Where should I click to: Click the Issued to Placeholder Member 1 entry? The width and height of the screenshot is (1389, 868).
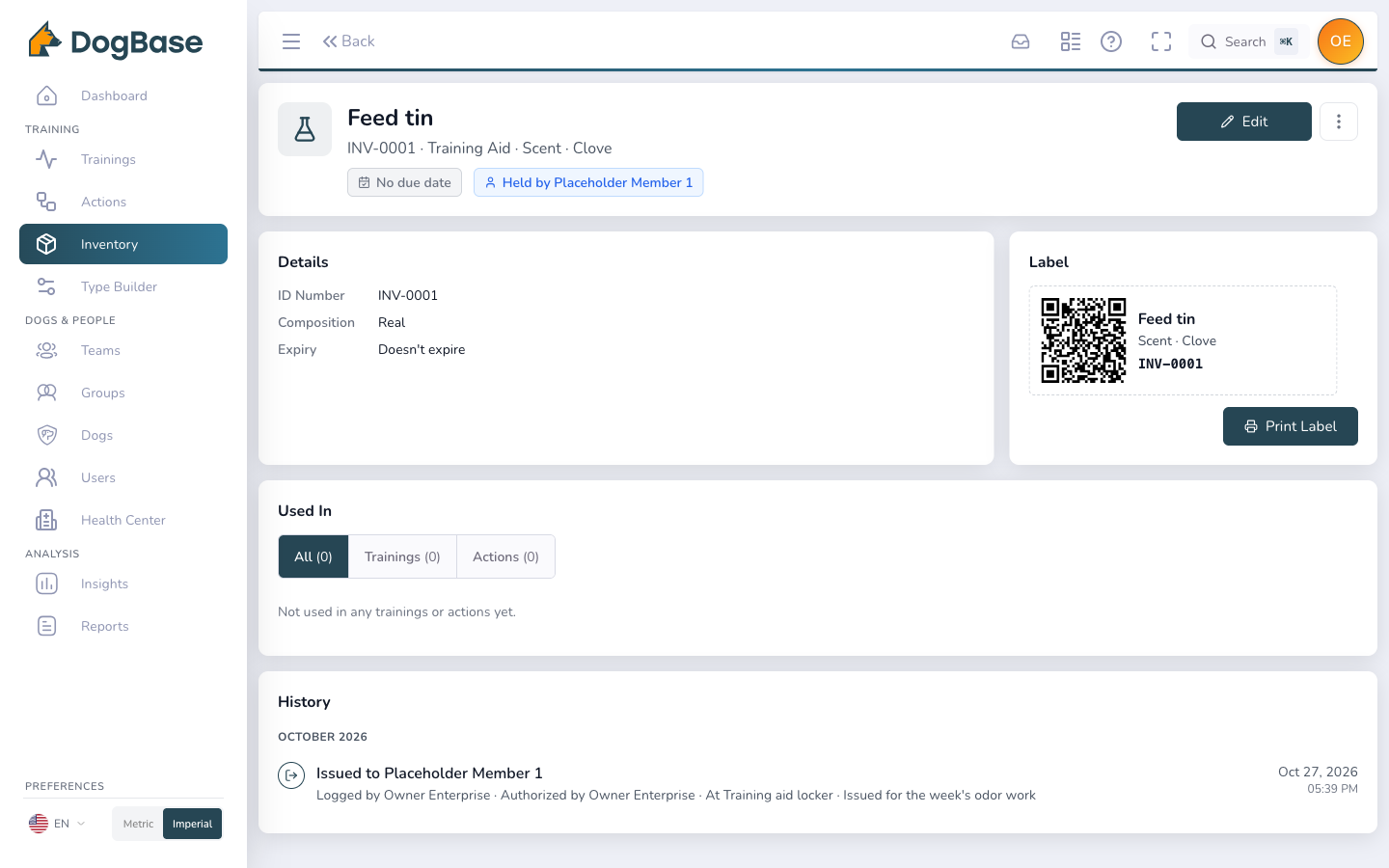pos(429,773)
